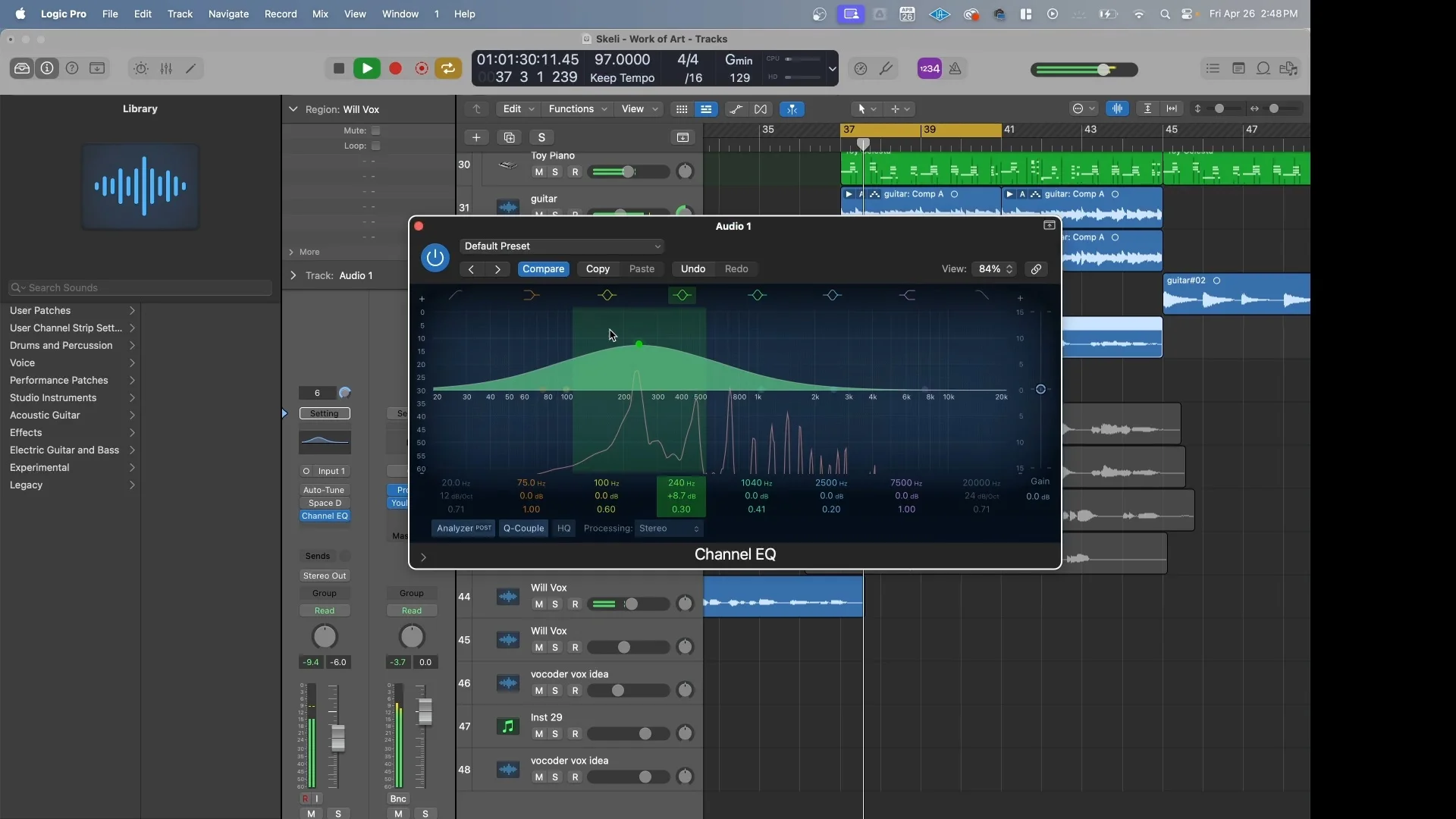The height and width of the screenshot is (819, 1456).
Task: Click the metronome icon in the toolbar
Action: [x=955, y=68]
